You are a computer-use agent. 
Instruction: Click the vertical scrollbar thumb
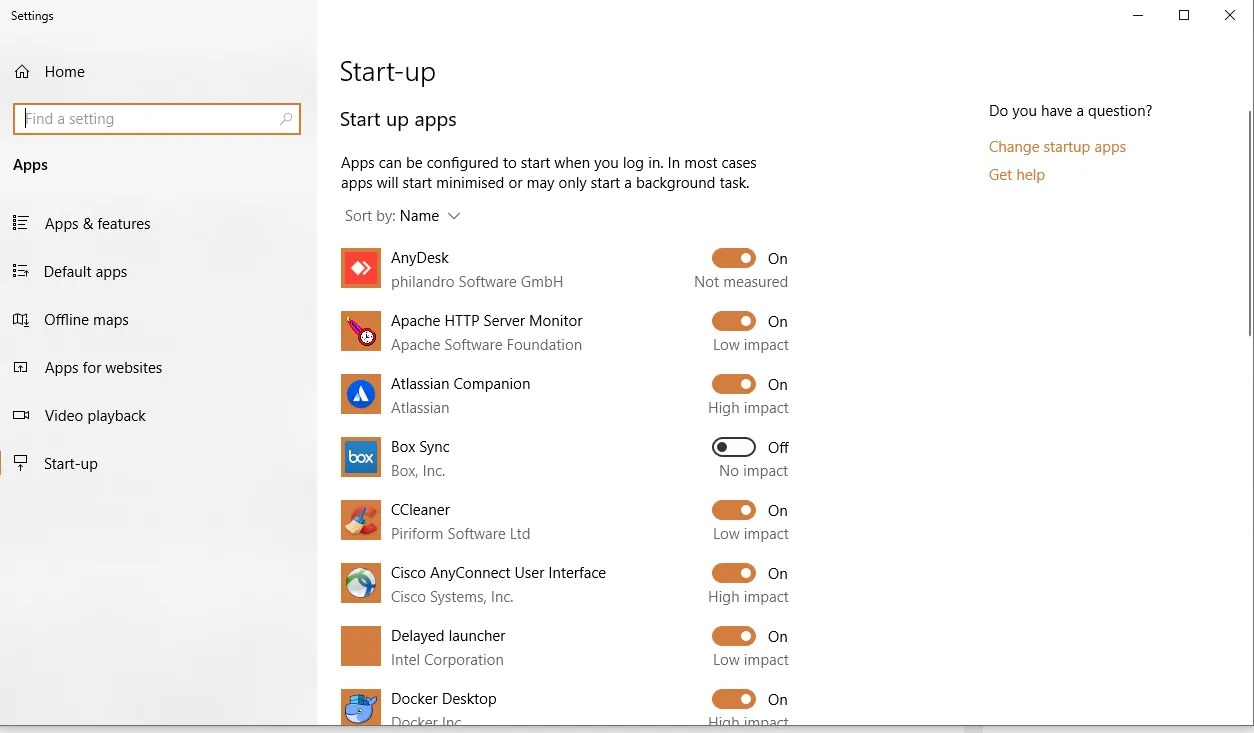[x=1249, y=223]
